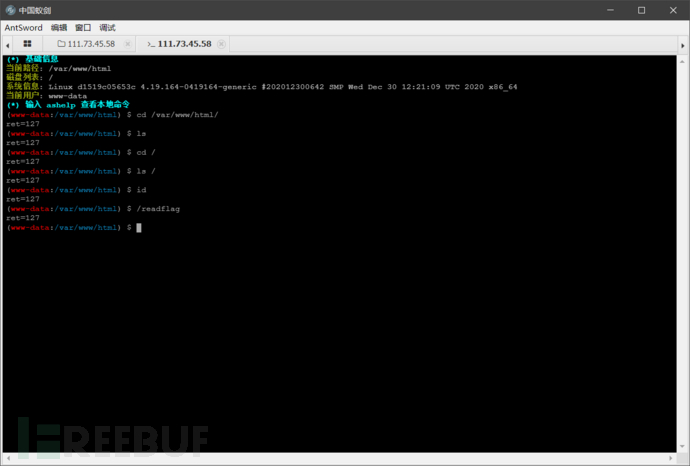
Task: Open the home grid tab icon
Action: coord(27,44)
